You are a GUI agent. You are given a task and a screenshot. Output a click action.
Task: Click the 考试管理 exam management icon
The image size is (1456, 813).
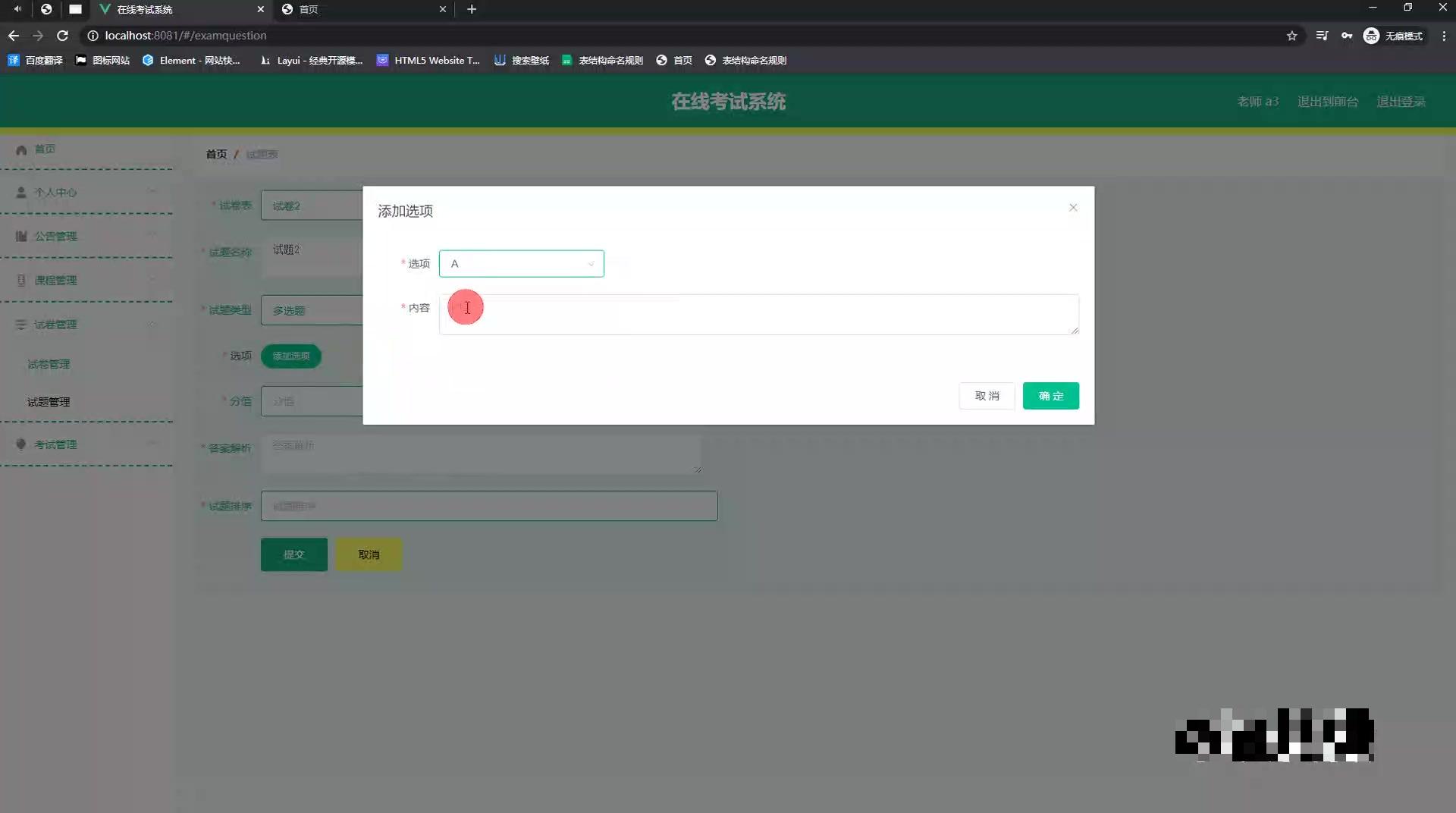pyautogui.click(x=20, y=444)
